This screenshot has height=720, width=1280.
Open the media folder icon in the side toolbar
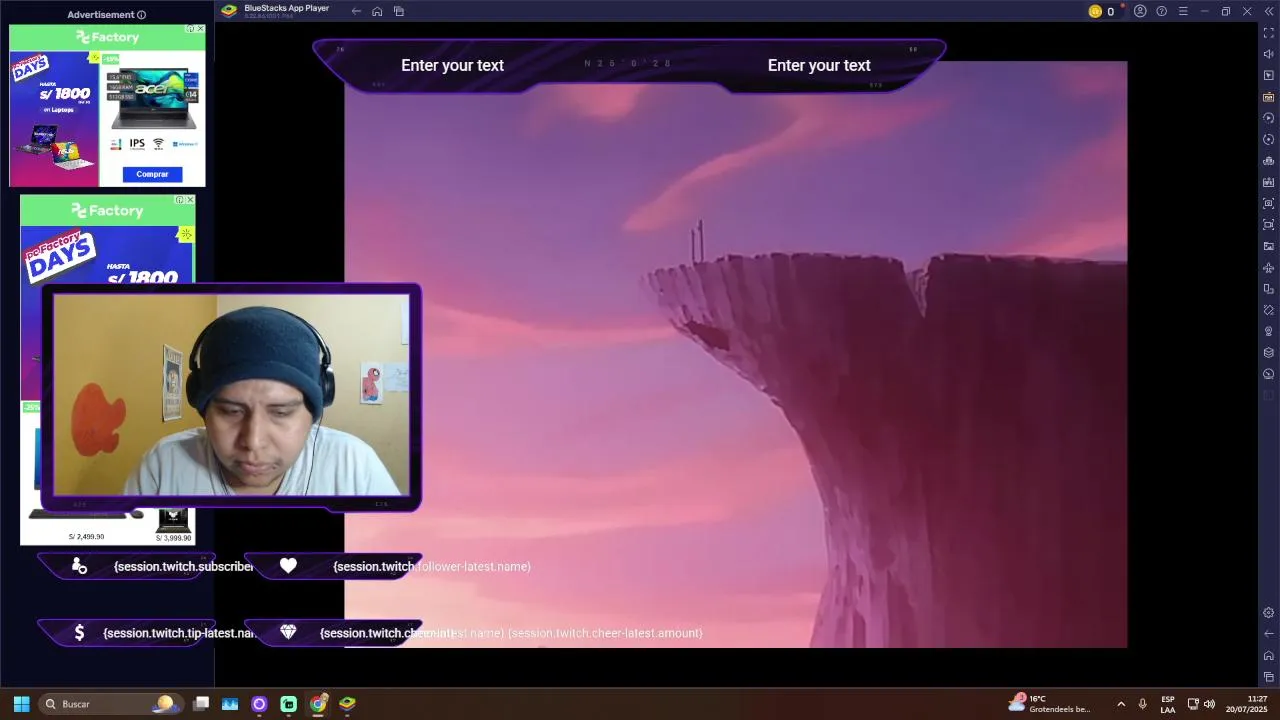coord(1269,246)
